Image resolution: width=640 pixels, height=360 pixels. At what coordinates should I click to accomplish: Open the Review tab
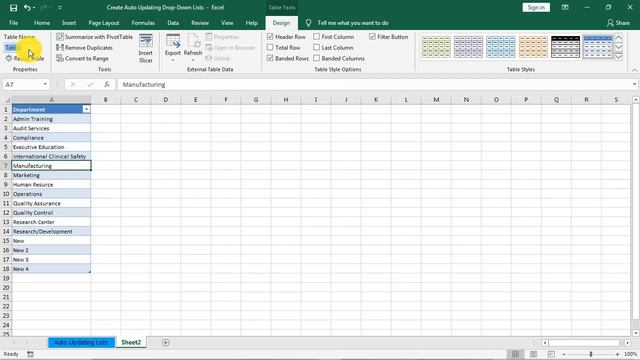tap(200, 23)
